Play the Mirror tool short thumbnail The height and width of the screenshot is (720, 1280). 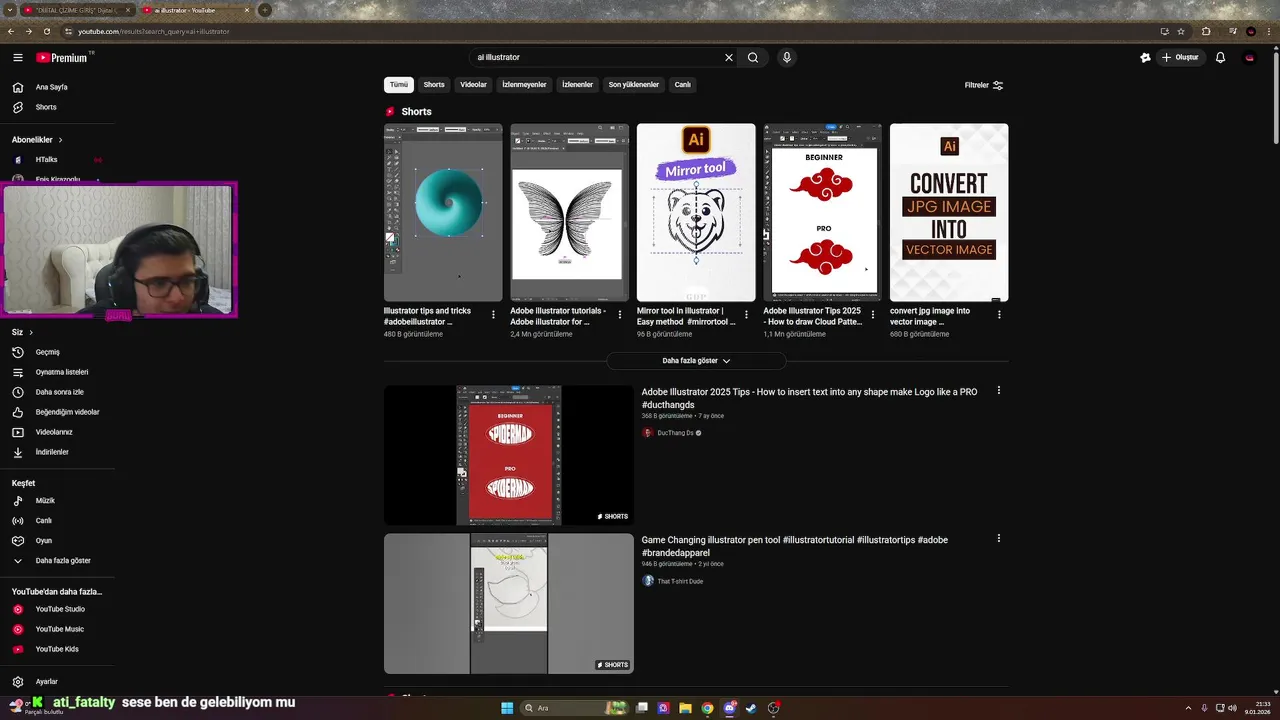click(696, 212)
